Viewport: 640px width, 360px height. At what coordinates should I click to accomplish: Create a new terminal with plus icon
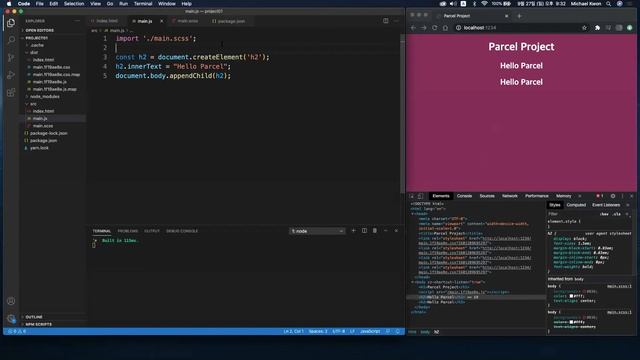[x=353, y=231]
